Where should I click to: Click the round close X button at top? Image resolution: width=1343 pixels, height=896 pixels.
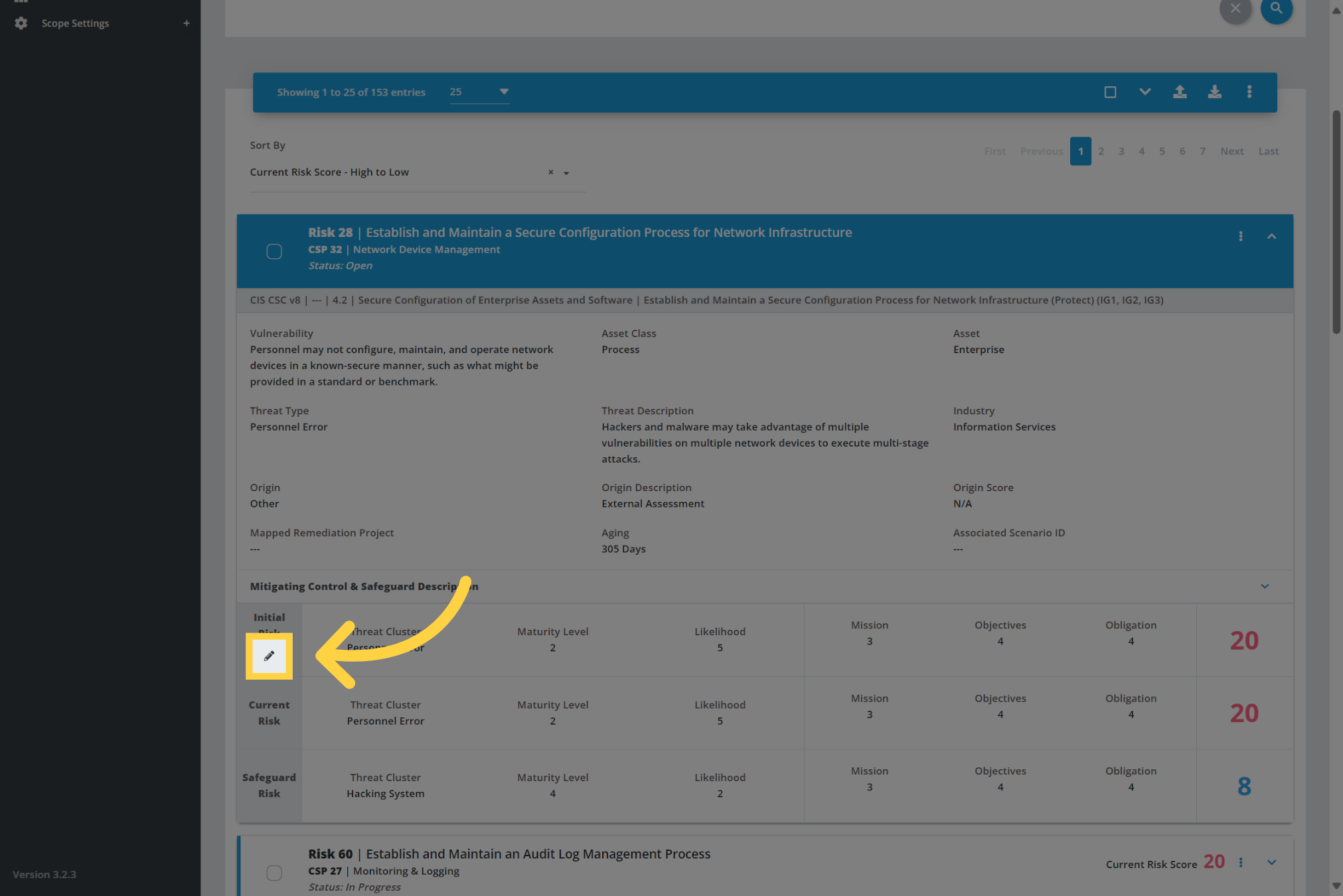tap(1235, 9)
